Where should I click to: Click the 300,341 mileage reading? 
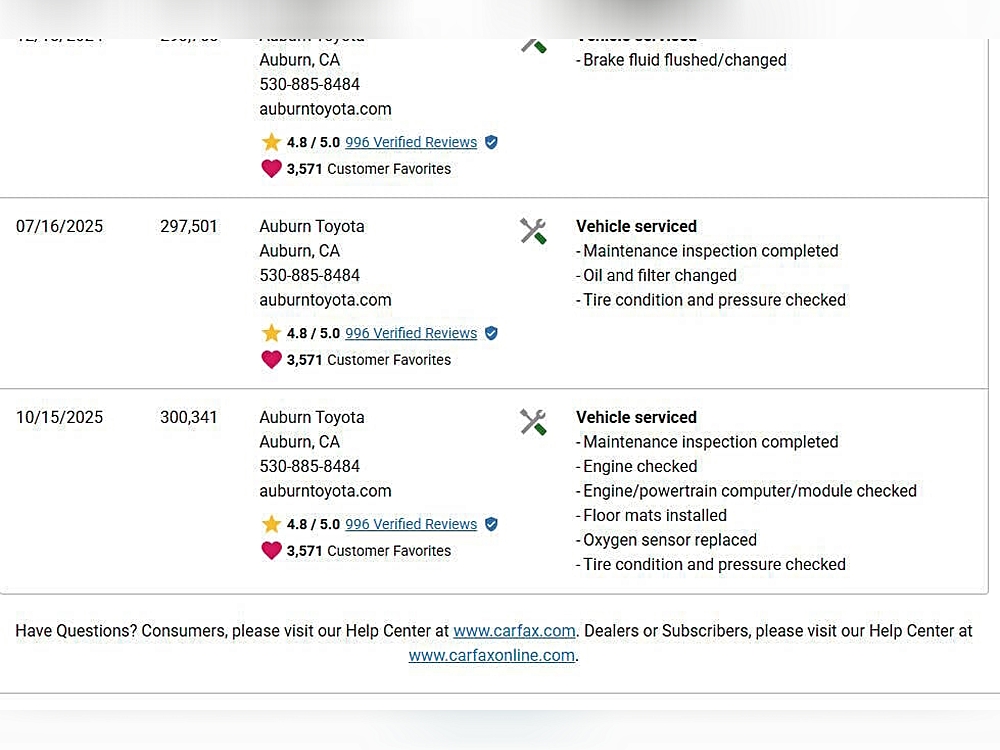pyautogui.click(x=189, y=417)
